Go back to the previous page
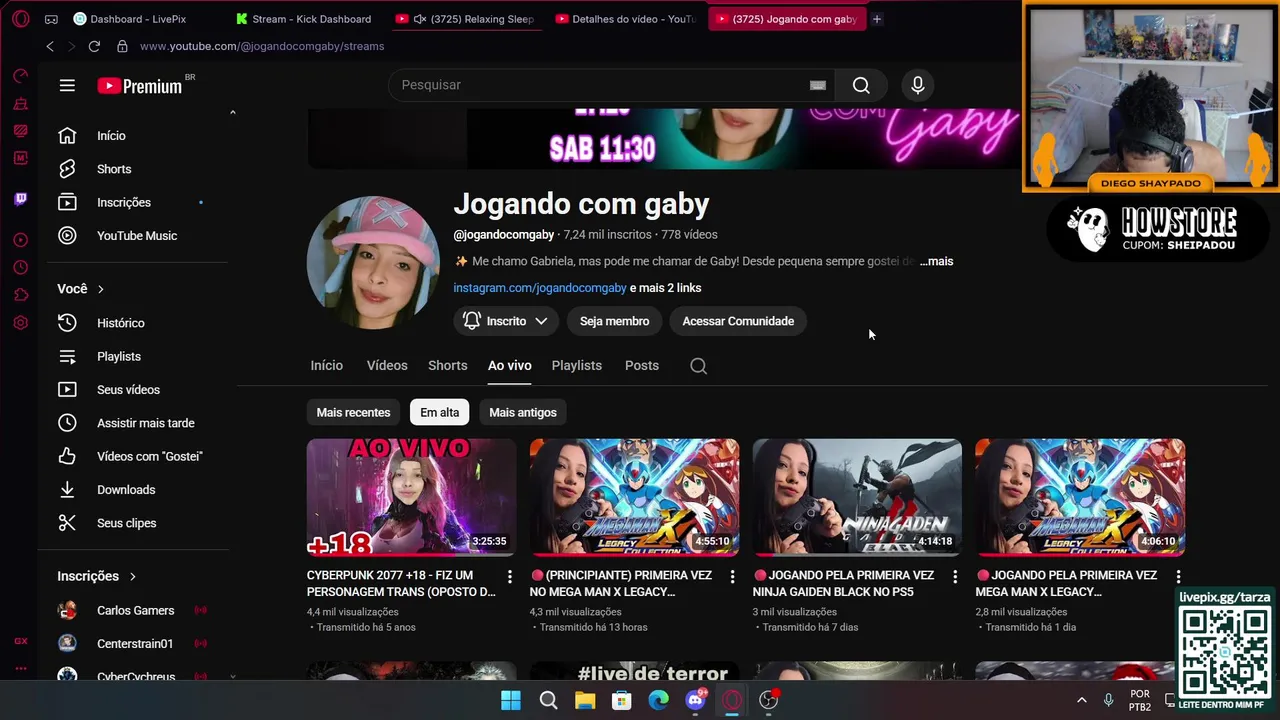Screen dimensions: 1280x720 50,46
